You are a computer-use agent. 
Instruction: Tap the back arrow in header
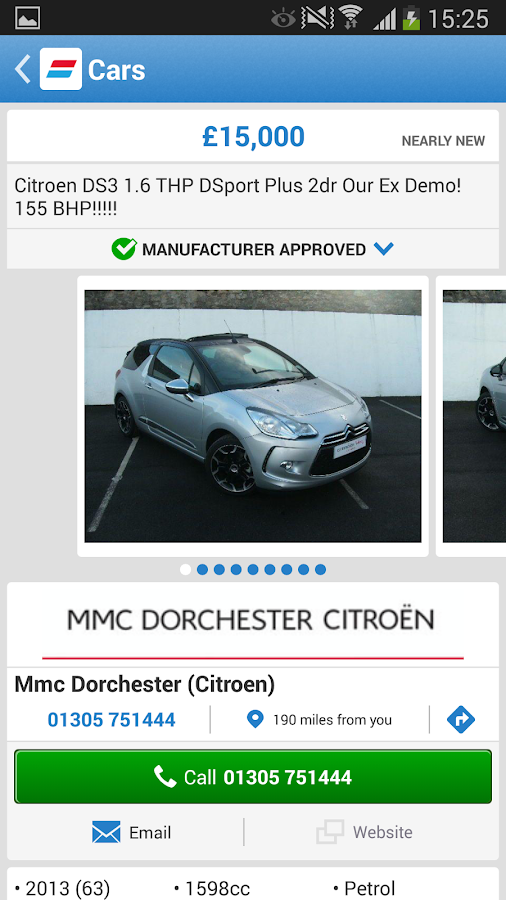coord(22,69)
